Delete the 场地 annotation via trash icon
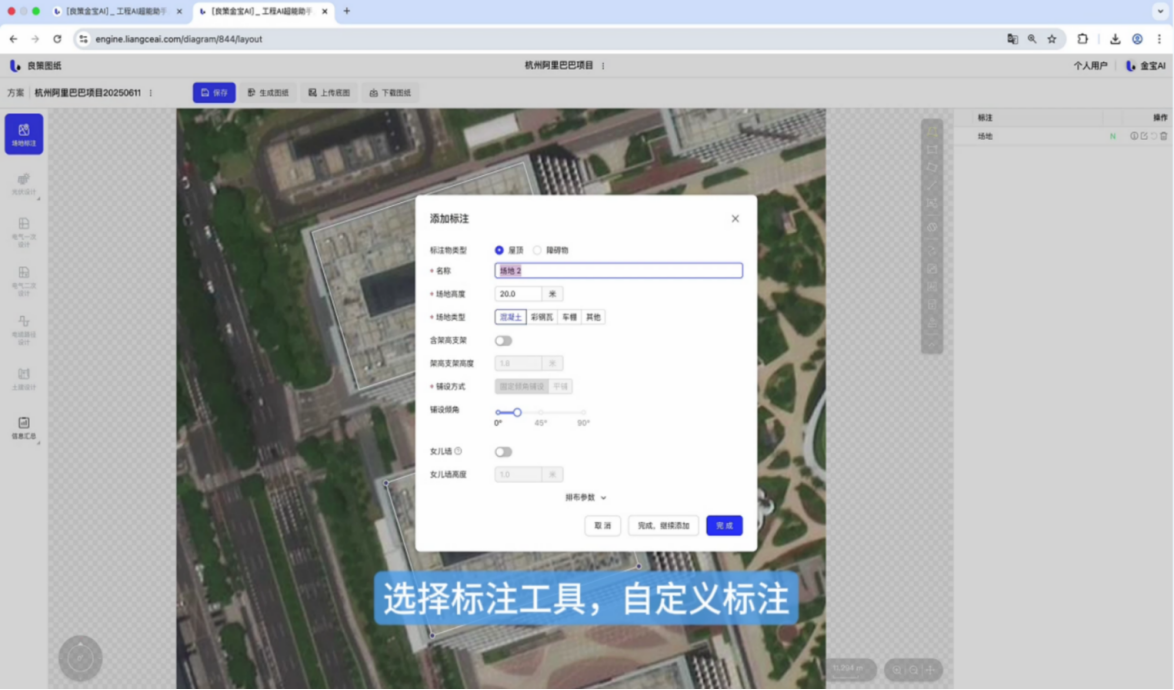This screenshot has width=1174, height=690. [1164, 136]
